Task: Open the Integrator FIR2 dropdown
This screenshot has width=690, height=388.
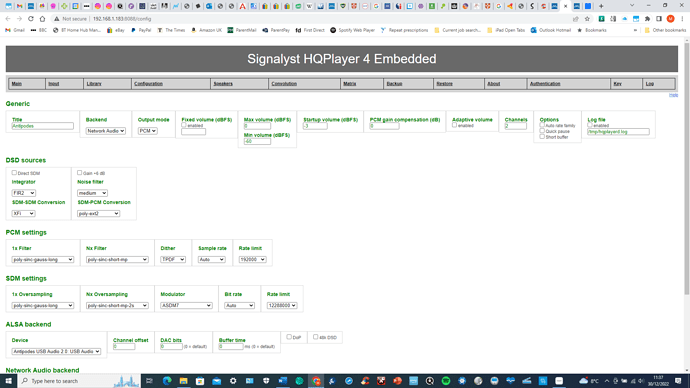Action: (24, 193)
